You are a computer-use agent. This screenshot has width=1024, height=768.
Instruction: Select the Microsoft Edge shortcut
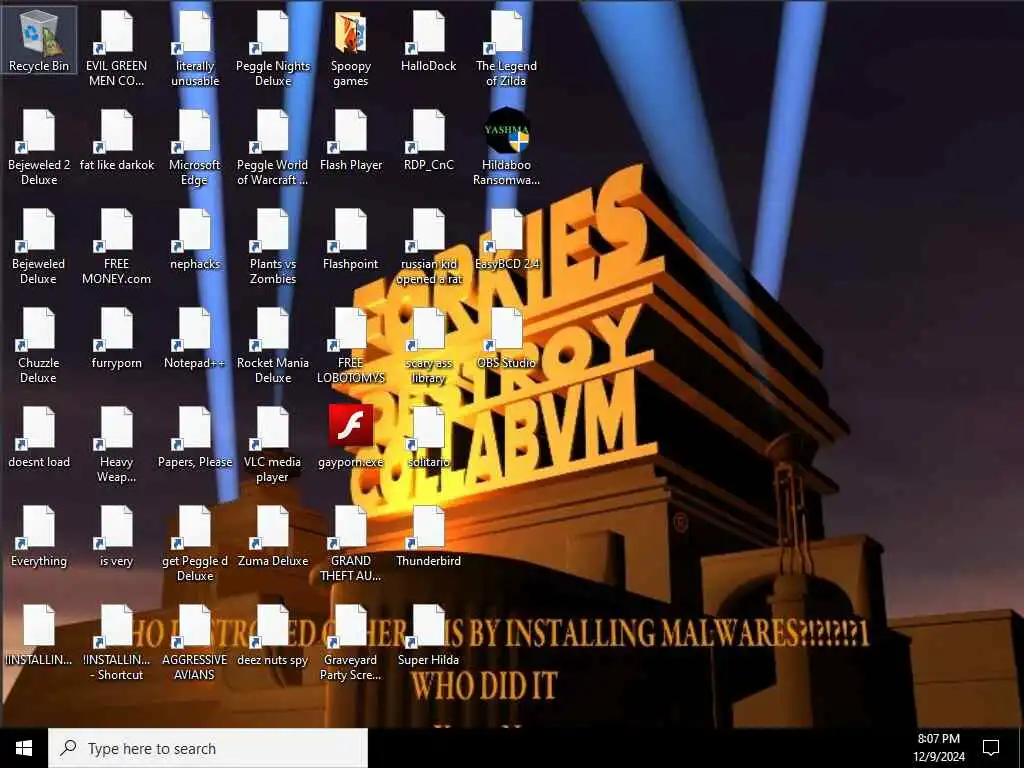[195, 146]
